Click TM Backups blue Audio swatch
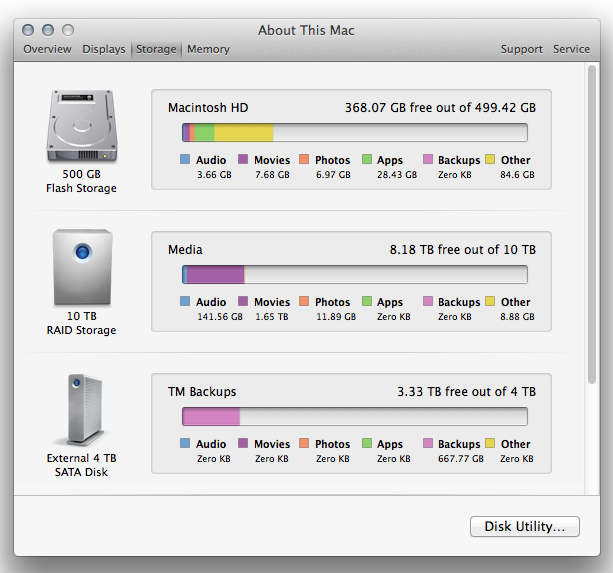 (x=185, y=443)
